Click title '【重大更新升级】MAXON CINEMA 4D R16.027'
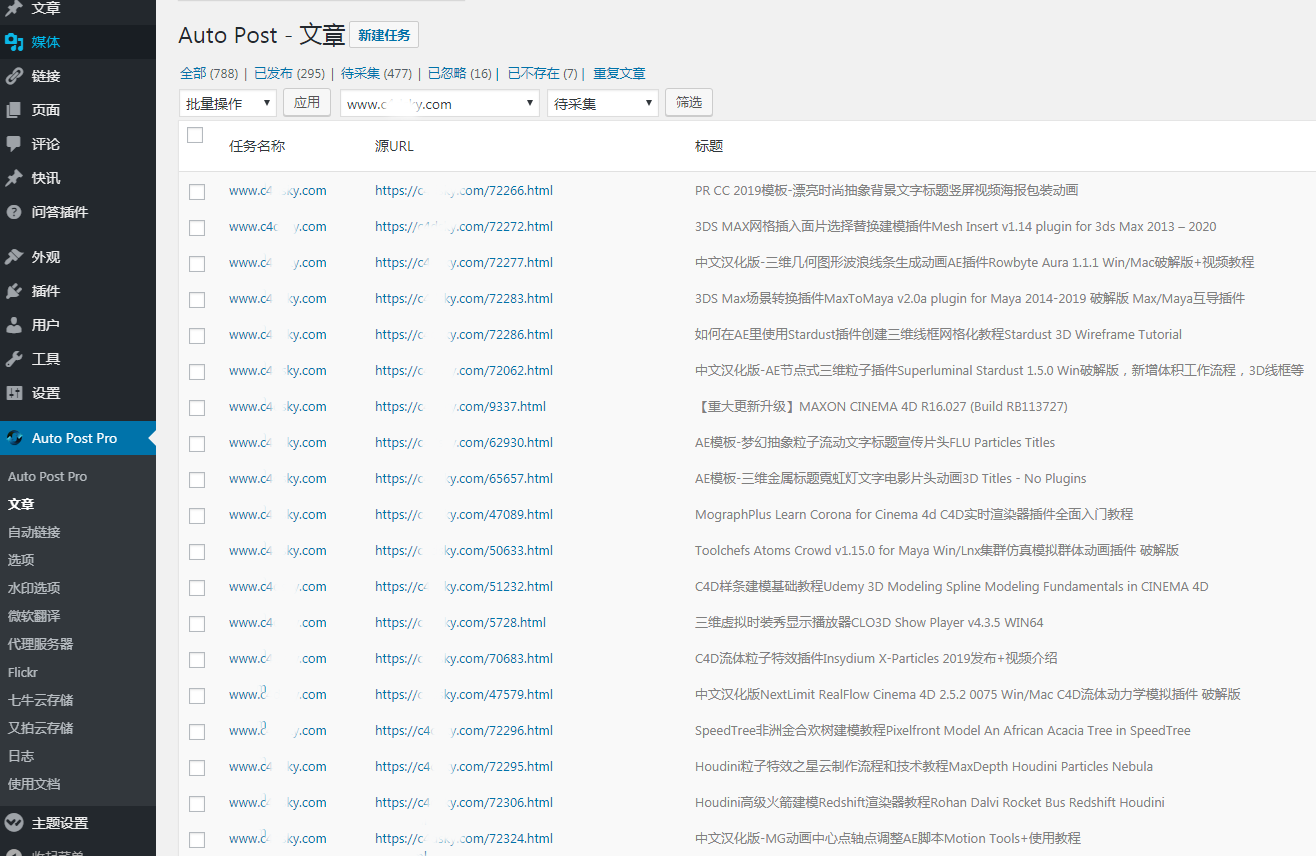The image size is (1316, 856). [x=881, y=406]
